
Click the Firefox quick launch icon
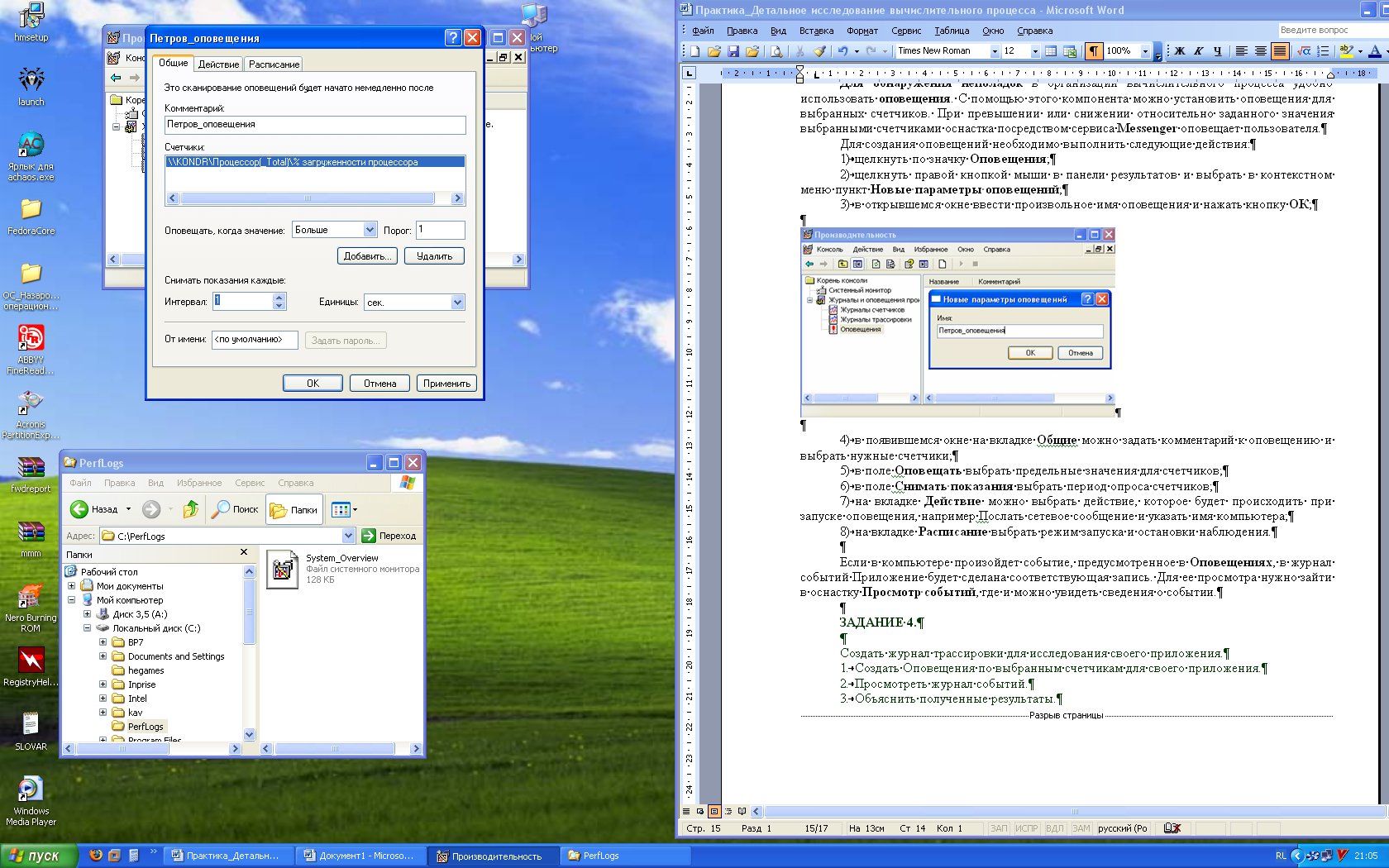pyautogui.click(x=96, y=856)
